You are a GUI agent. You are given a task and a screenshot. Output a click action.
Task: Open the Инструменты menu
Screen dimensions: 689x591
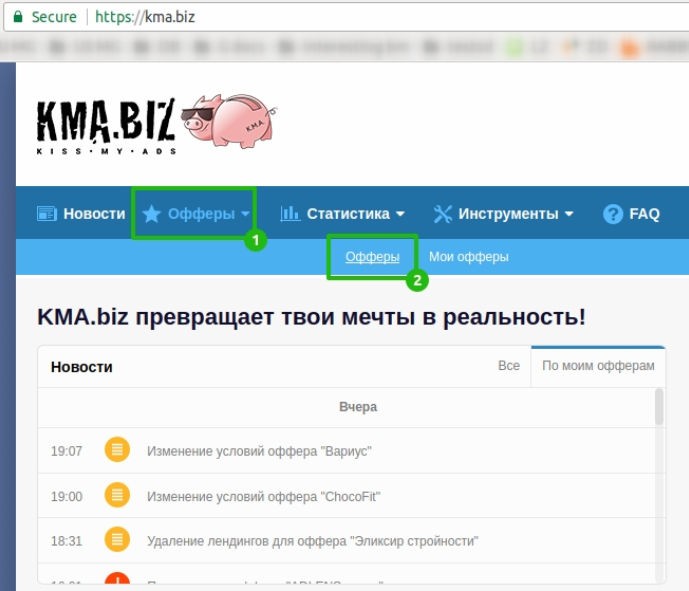click(x=508, y=214)
